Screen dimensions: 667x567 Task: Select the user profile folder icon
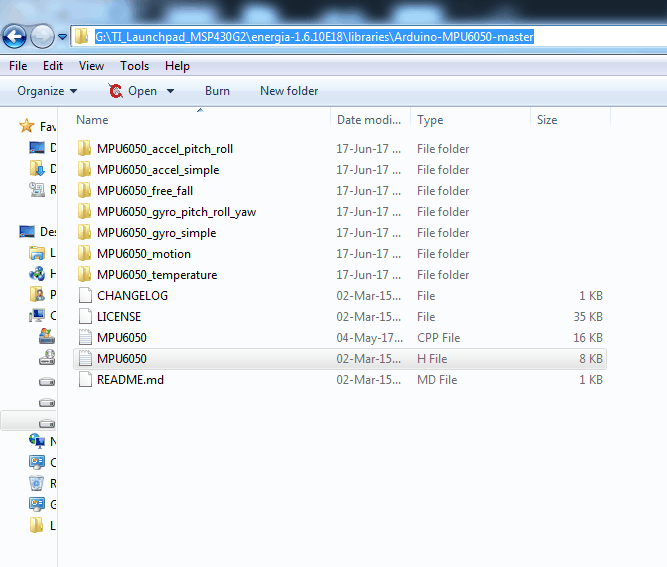pyautogui.click(x=37, y=294)
